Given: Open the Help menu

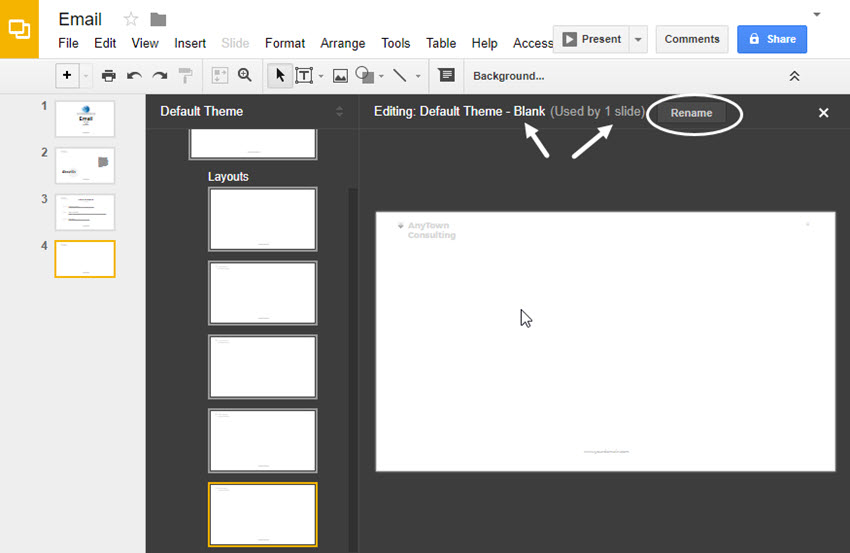Looking at the screenshot, I should 484,43.
